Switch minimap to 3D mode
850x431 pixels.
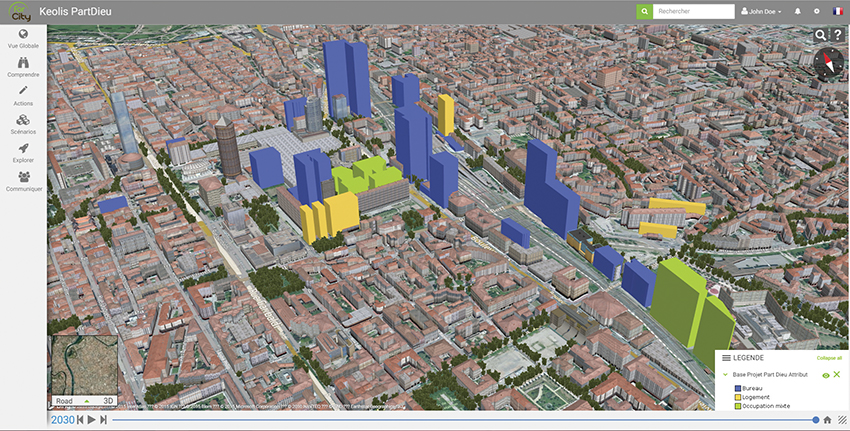pyautogui.click(x=108, y=401)
